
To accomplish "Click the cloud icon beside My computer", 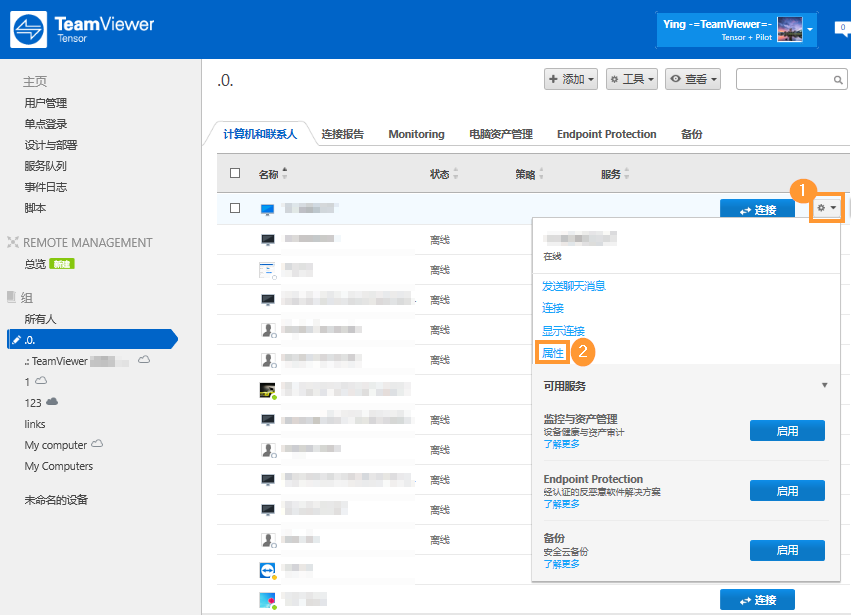I will coord(97,444).
